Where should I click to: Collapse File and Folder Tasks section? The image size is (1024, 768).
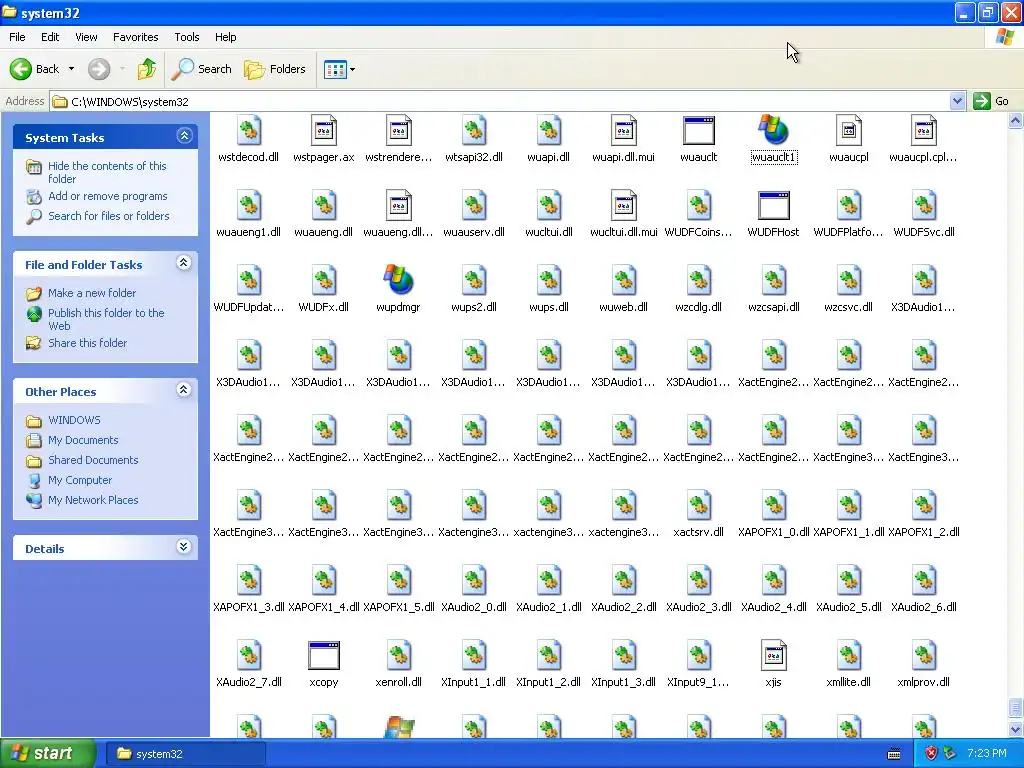pyautogui.click(x=184, y=263)
